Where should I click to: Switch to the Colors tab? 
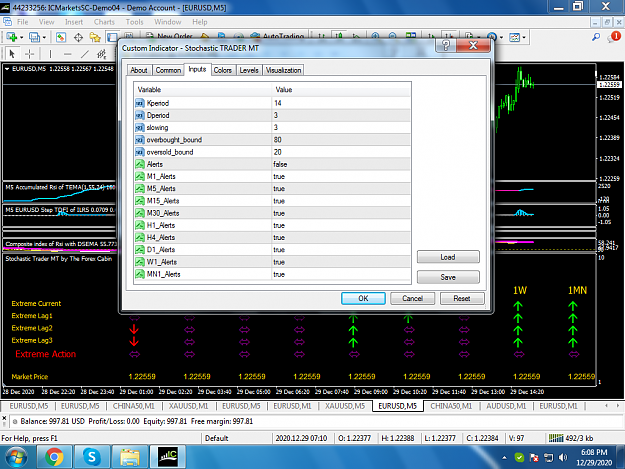tap(222, 70)
